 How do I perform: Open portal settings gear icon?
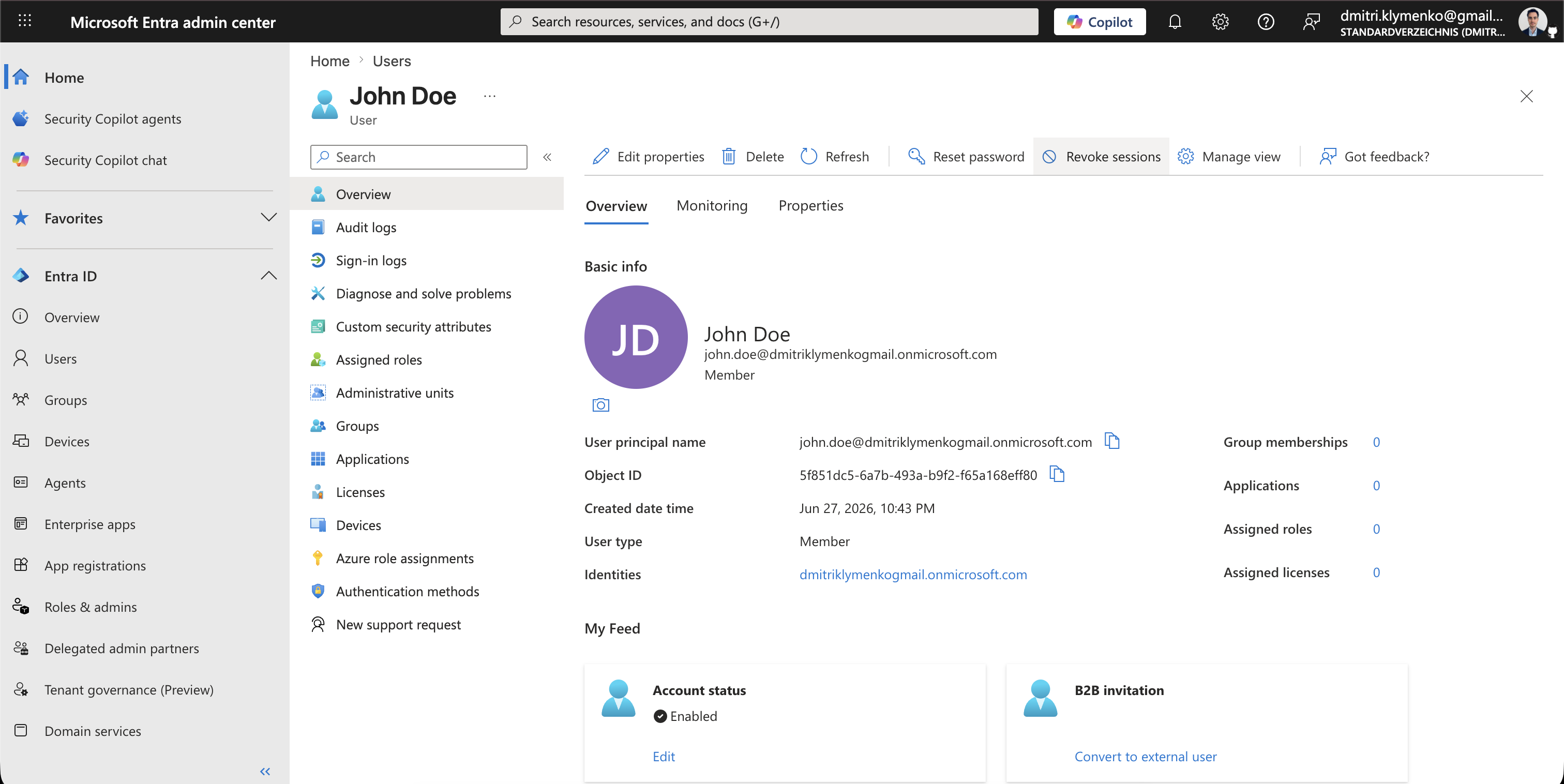pos(1220,22)
